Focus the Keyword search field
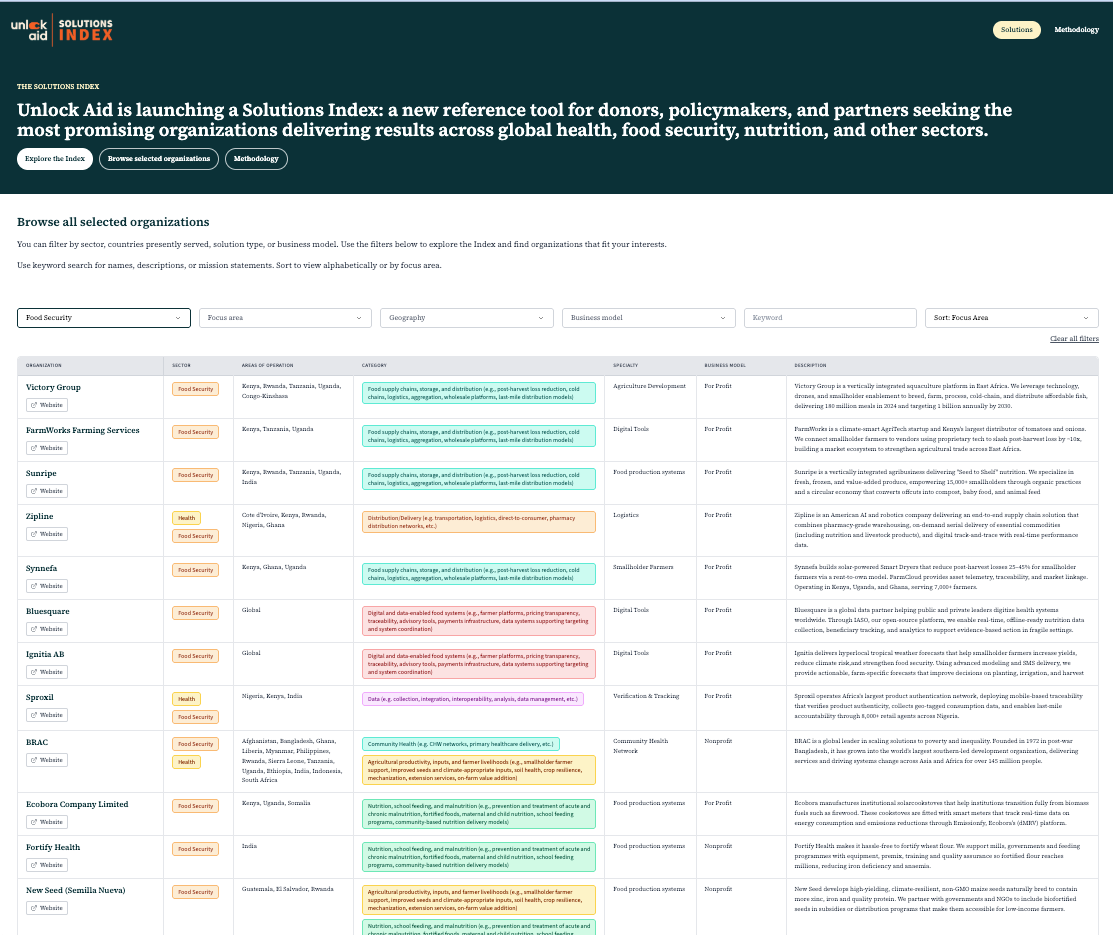 [x=830, y=318]
